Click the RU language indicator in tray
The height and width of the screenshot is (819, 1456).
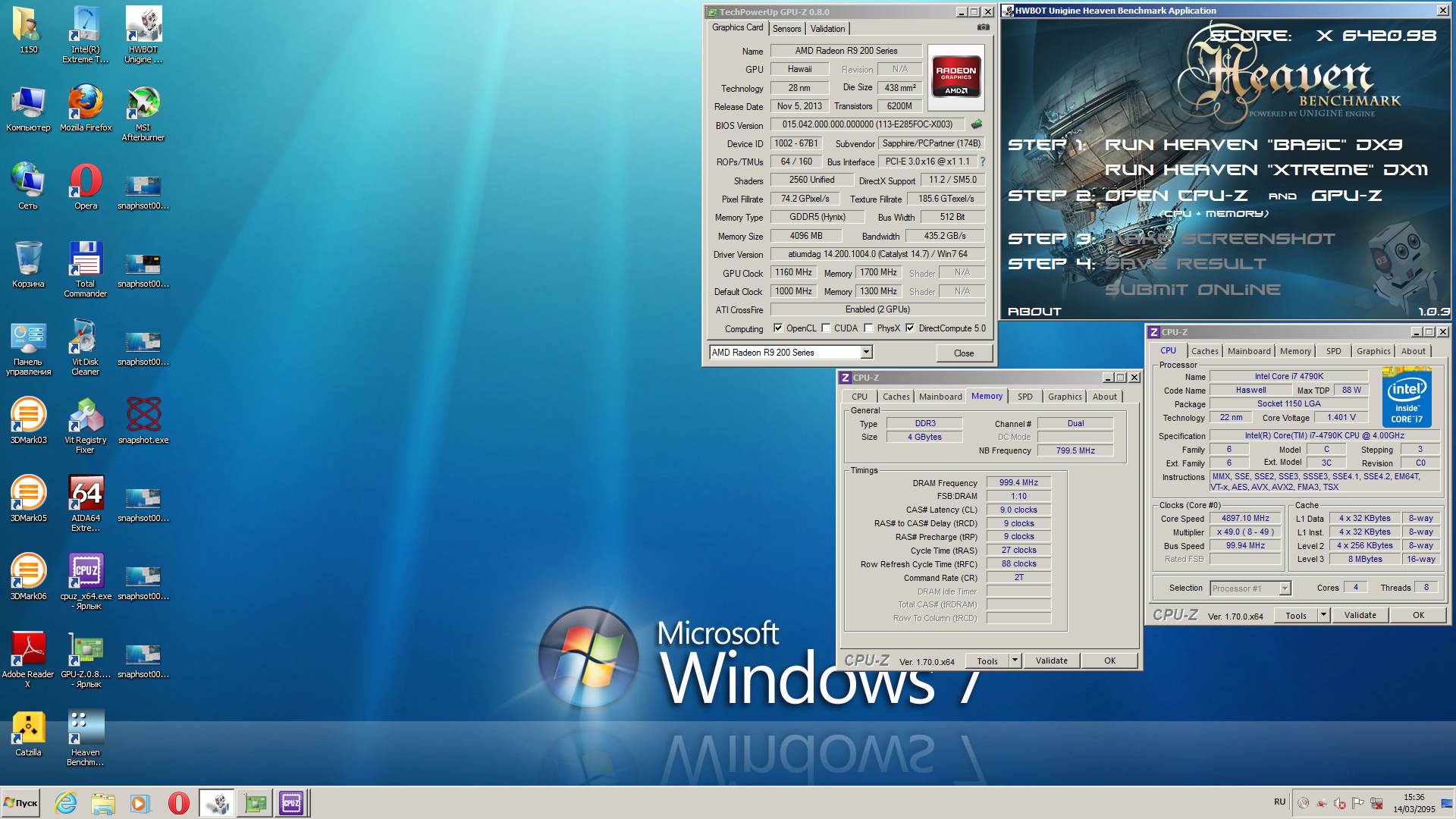pos(1279,802)
